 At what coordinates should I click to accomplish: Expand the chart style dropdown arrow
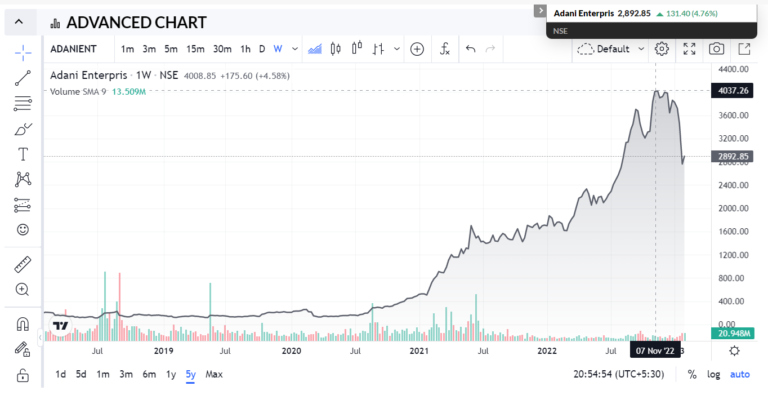[397, 49]
